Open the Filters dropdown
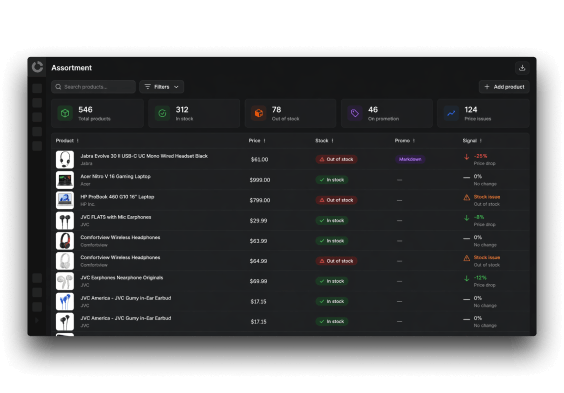The height and width of the screenshot is (393, 564). [x=162, y=87]
